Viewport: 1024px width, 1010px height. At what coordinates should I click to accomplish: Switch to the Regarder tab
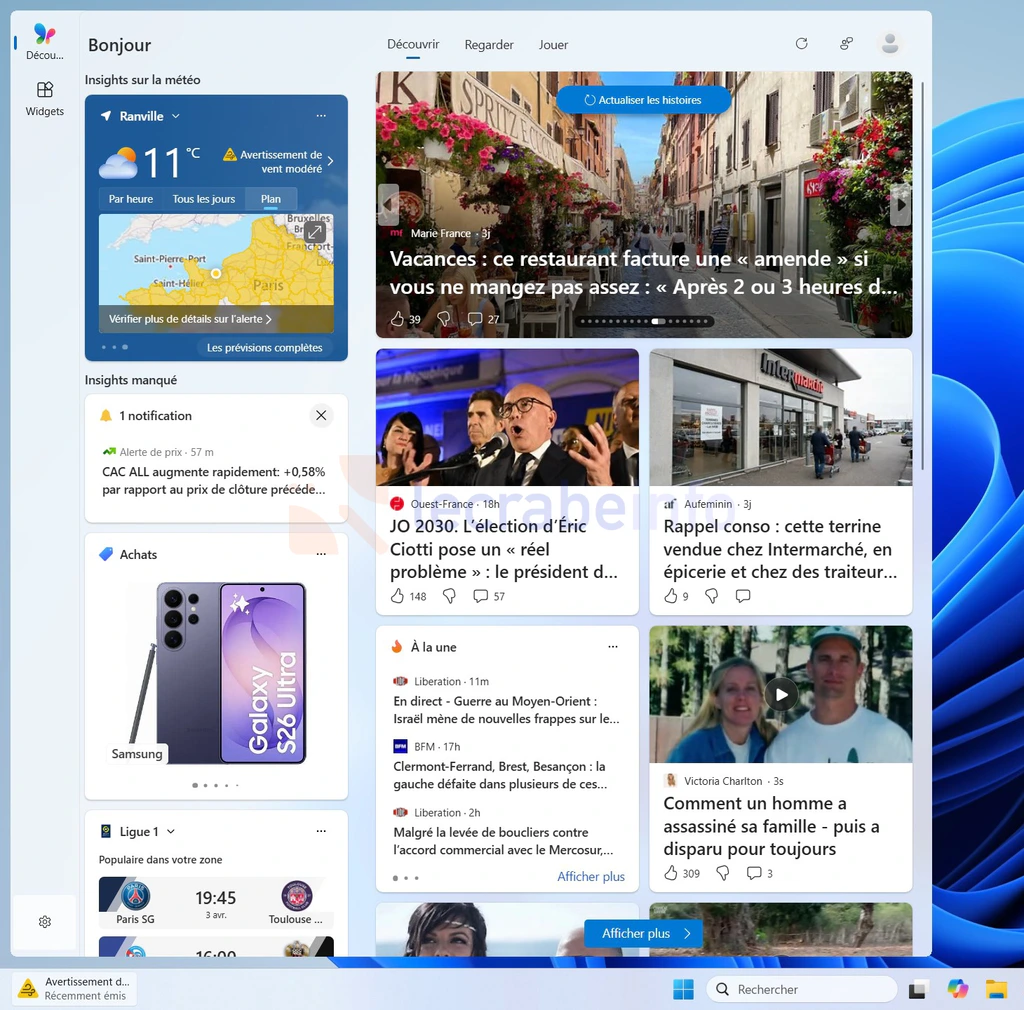pyautogui.click(x=489, y=45)
